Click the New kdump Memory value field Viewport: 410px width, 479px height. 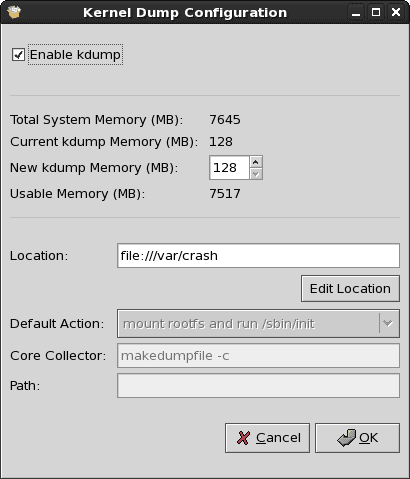pos(229,168)
